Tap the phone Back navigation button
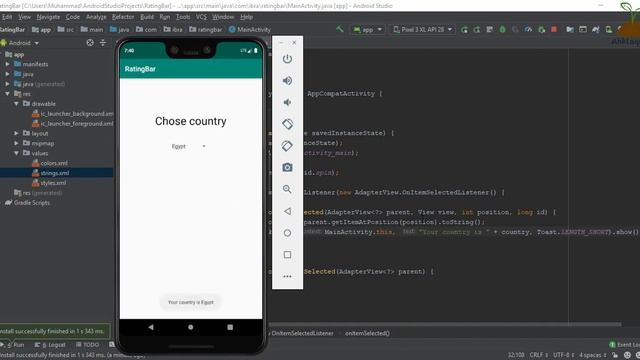Image resolution: width=640 pixels, height=360 pixels. coord(151,327)
